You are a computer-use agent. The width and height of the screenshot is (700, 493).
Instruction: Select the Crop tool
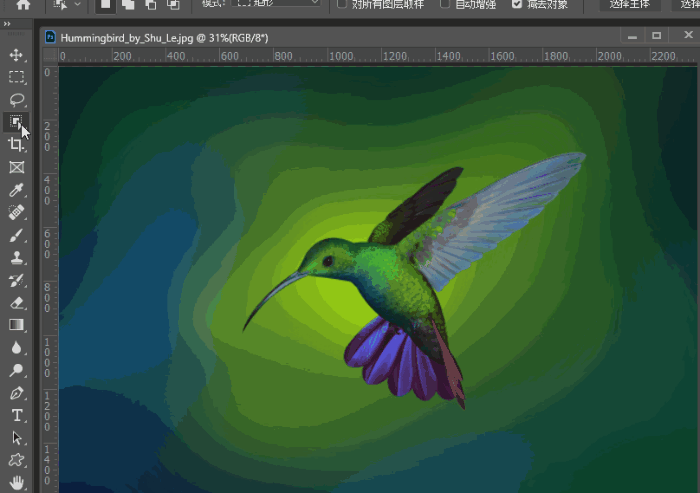click(16, 146)
